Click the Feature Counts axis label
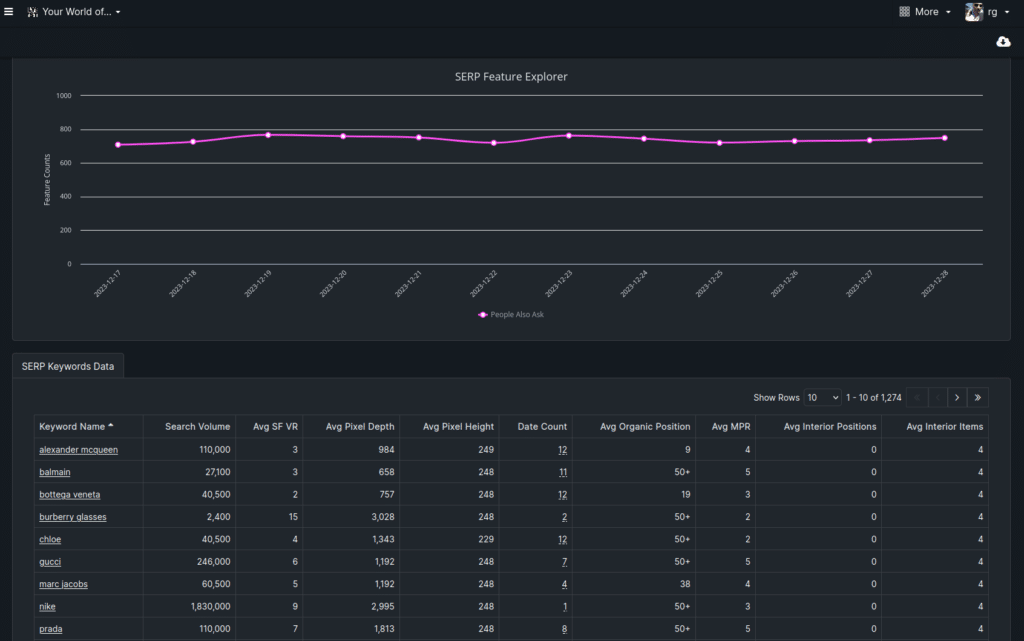 [x=47, y=180]
